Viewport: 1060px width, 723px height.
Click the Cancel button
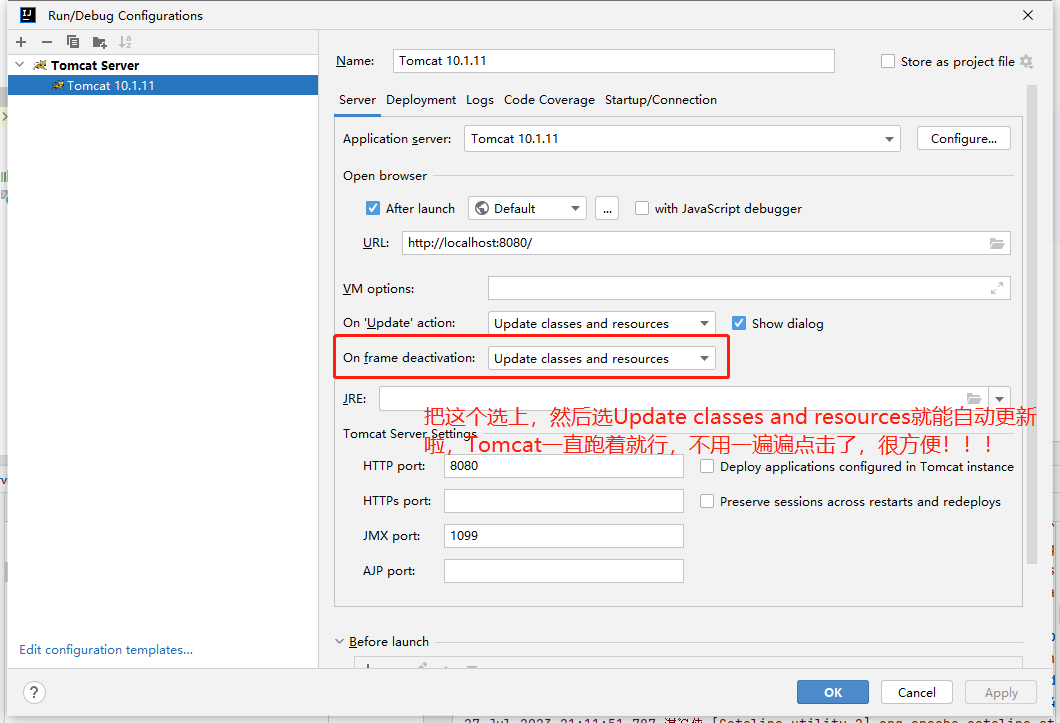(917, 693)
